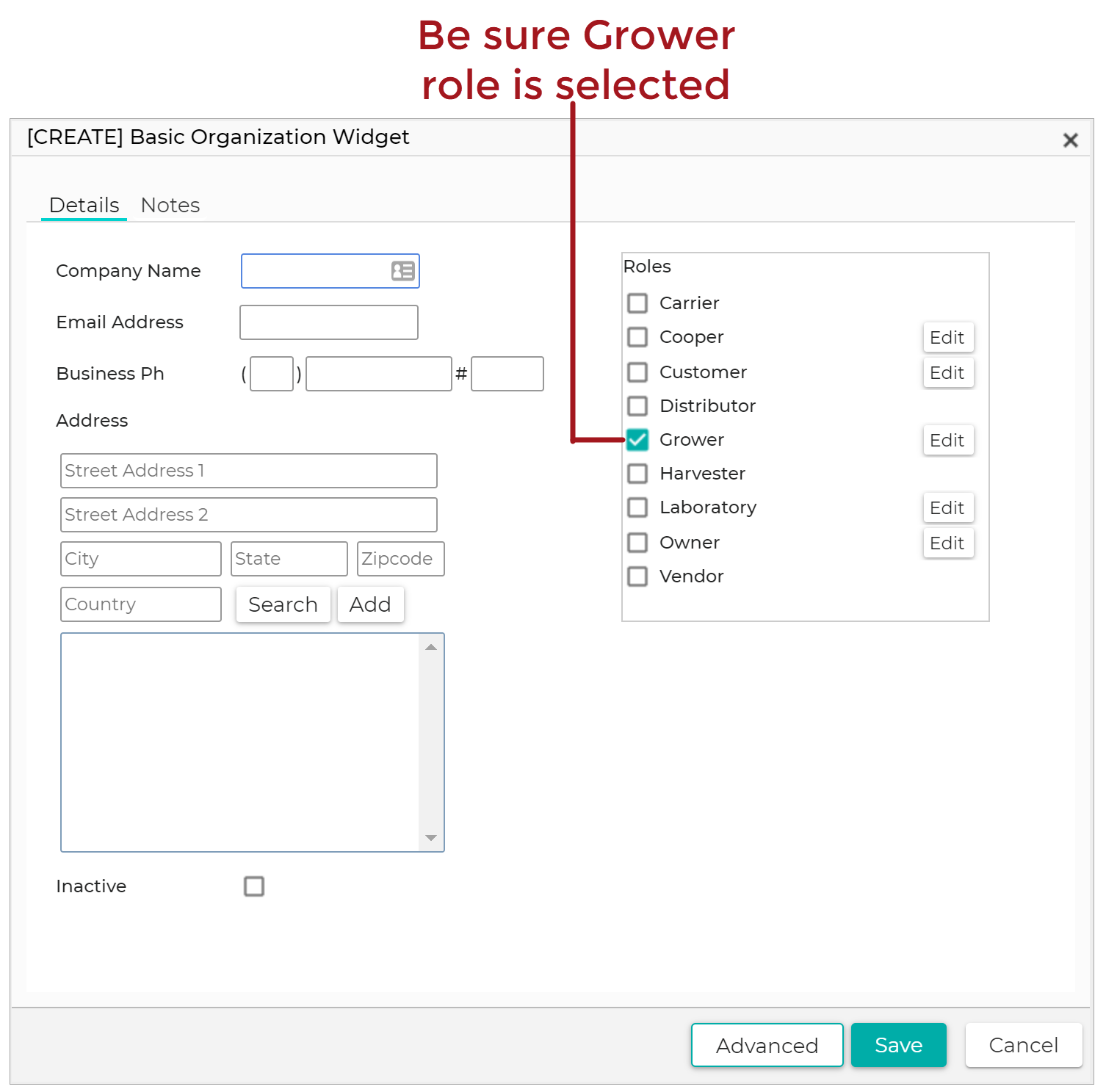Viewport: 1106px width, 1092px height.
Task: Add the address to the list
Action: (x=370, y=604)
